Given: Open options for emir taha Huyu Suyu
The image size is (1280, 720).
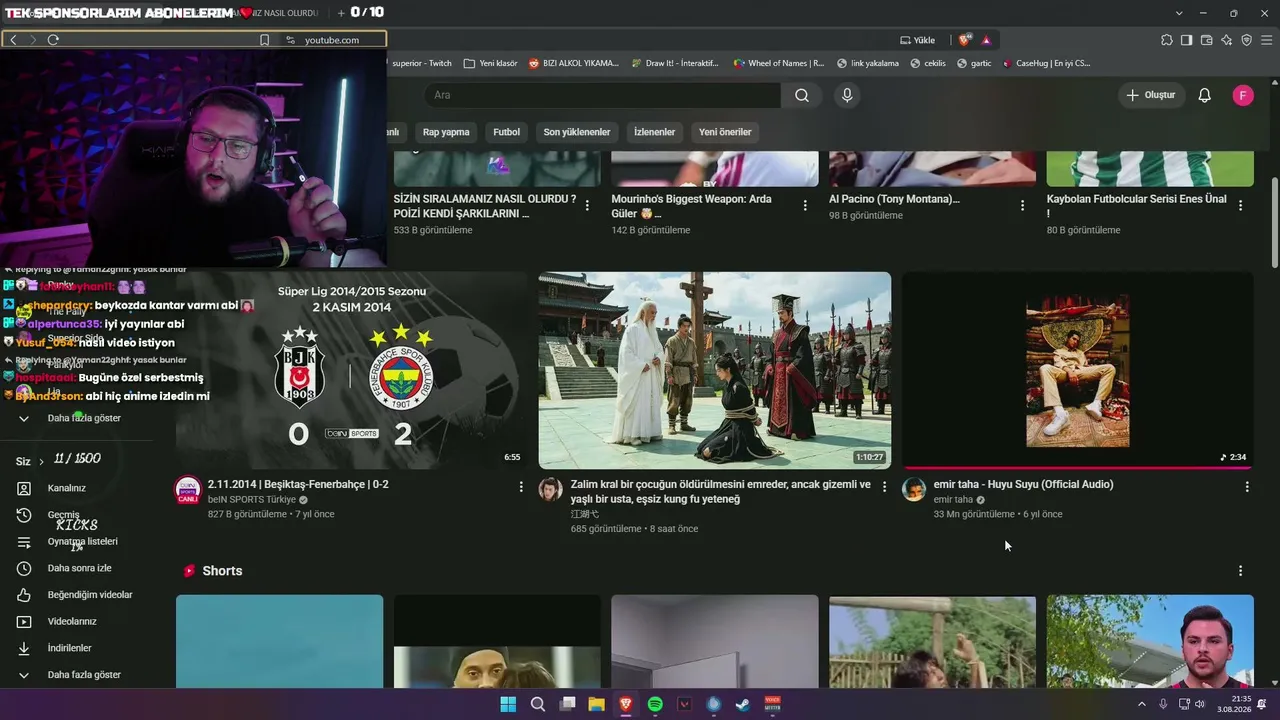Looking at the screenshot, I should click(x=1247, y=487).
